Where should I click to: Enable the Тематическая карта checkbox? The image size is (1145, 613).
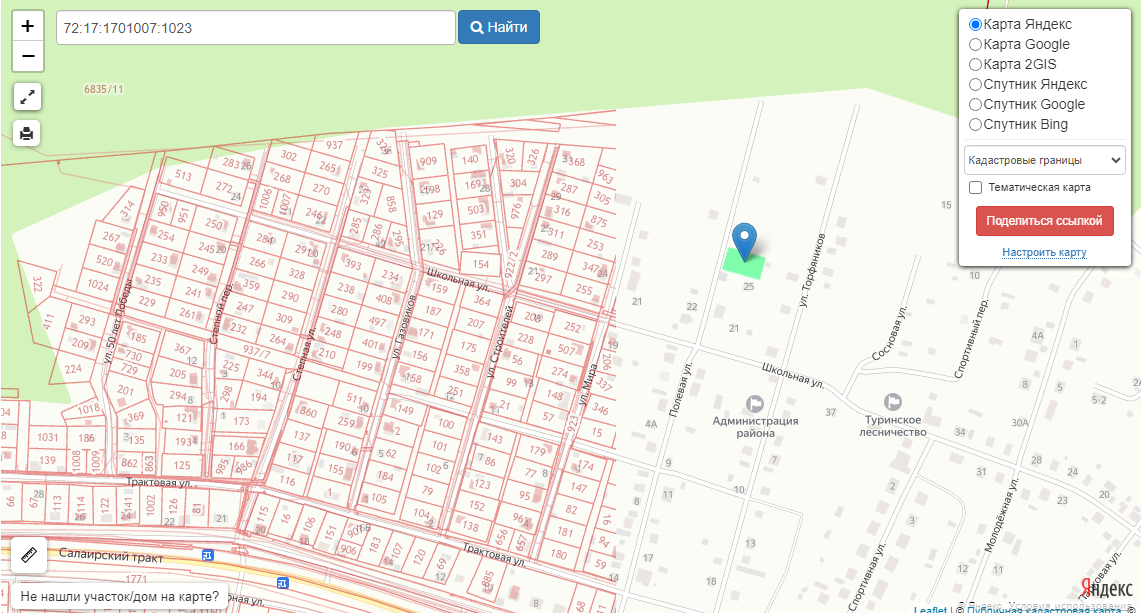[x=976, y=188]
